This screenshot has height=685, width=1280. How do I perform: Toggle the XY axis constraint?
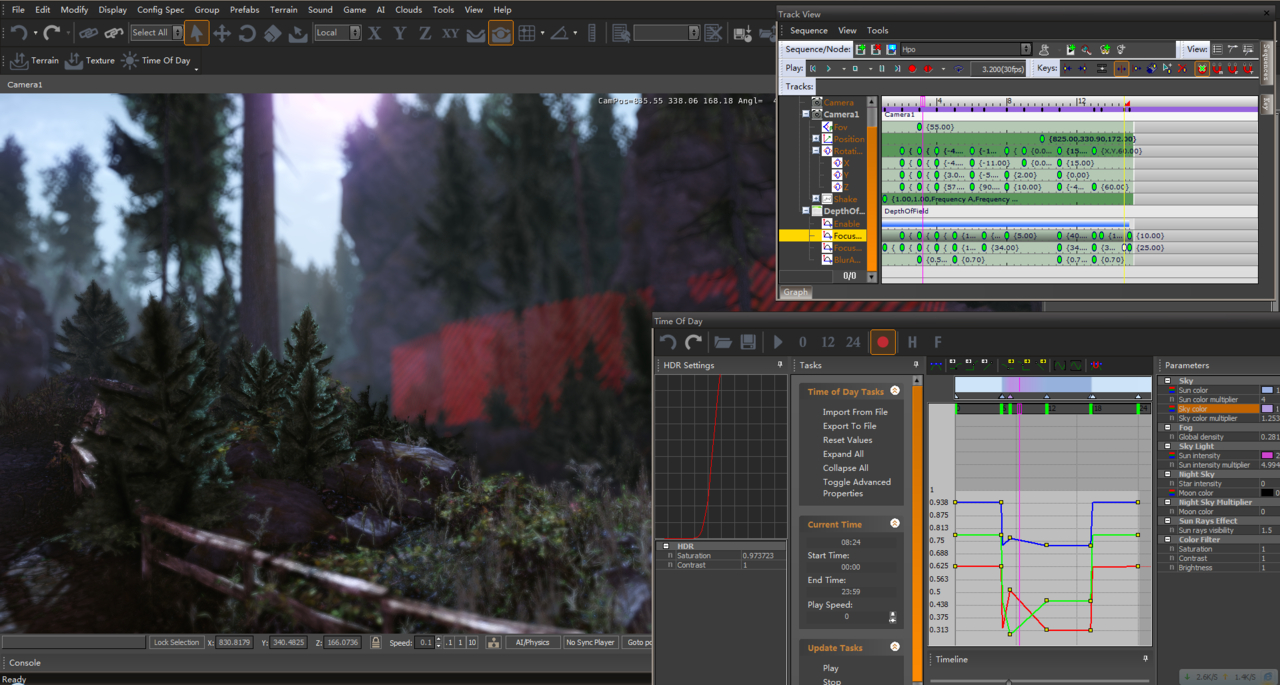(450, 33)
